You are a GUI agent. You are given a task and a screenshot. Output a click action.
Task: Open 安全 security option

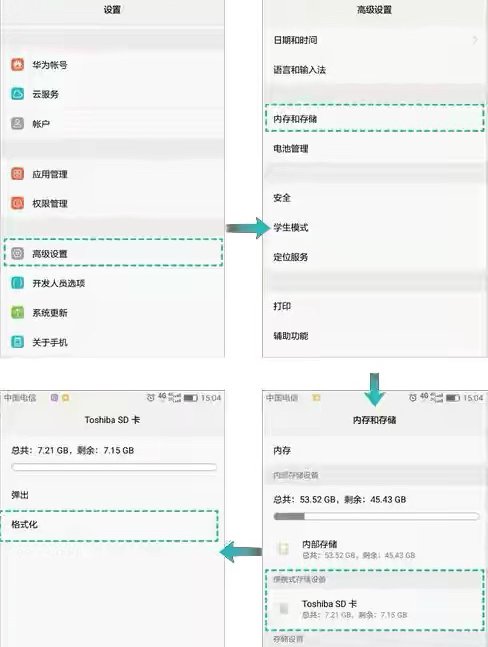pos(375,198)
